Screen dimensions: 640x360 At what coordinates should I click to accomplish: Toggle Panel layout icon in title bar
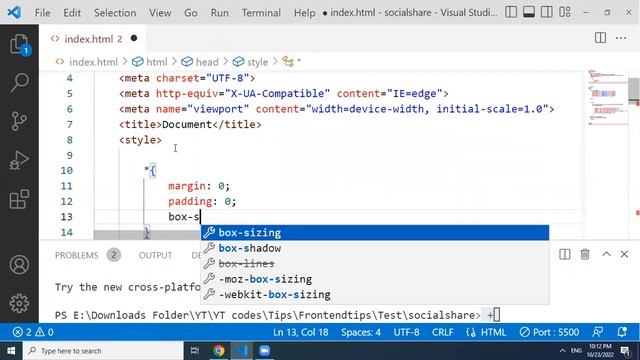[529, 12]
